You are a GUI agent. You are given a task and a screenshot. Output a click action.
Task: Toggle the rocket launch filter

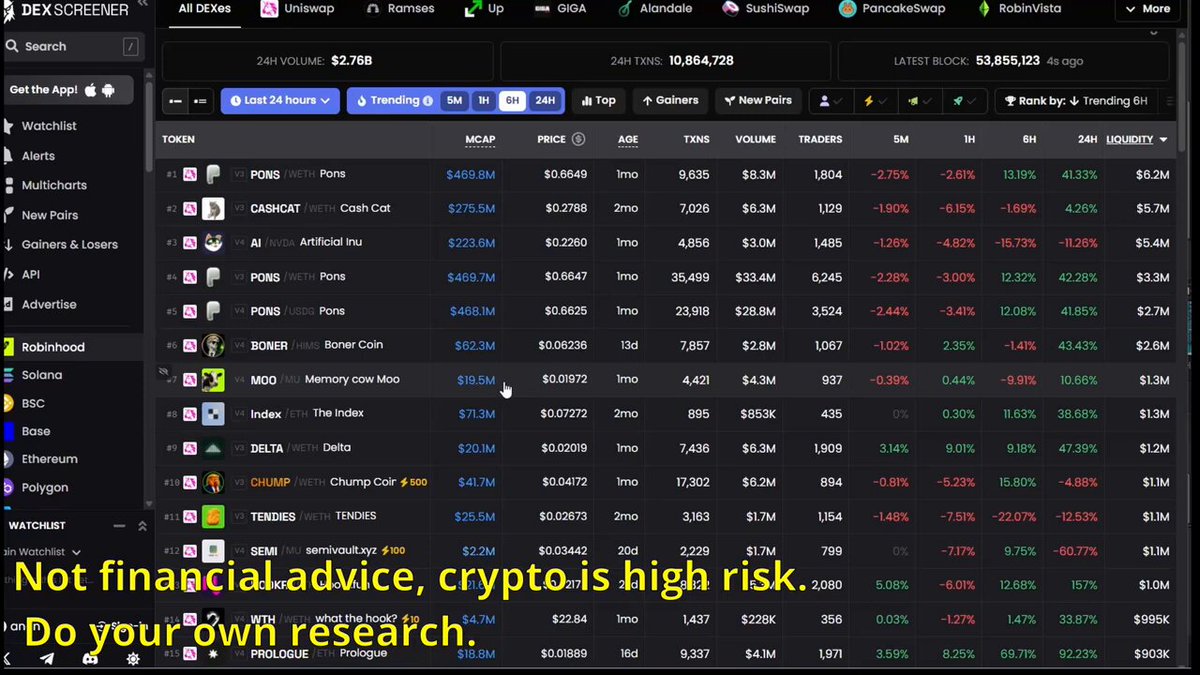click(964, 101)
